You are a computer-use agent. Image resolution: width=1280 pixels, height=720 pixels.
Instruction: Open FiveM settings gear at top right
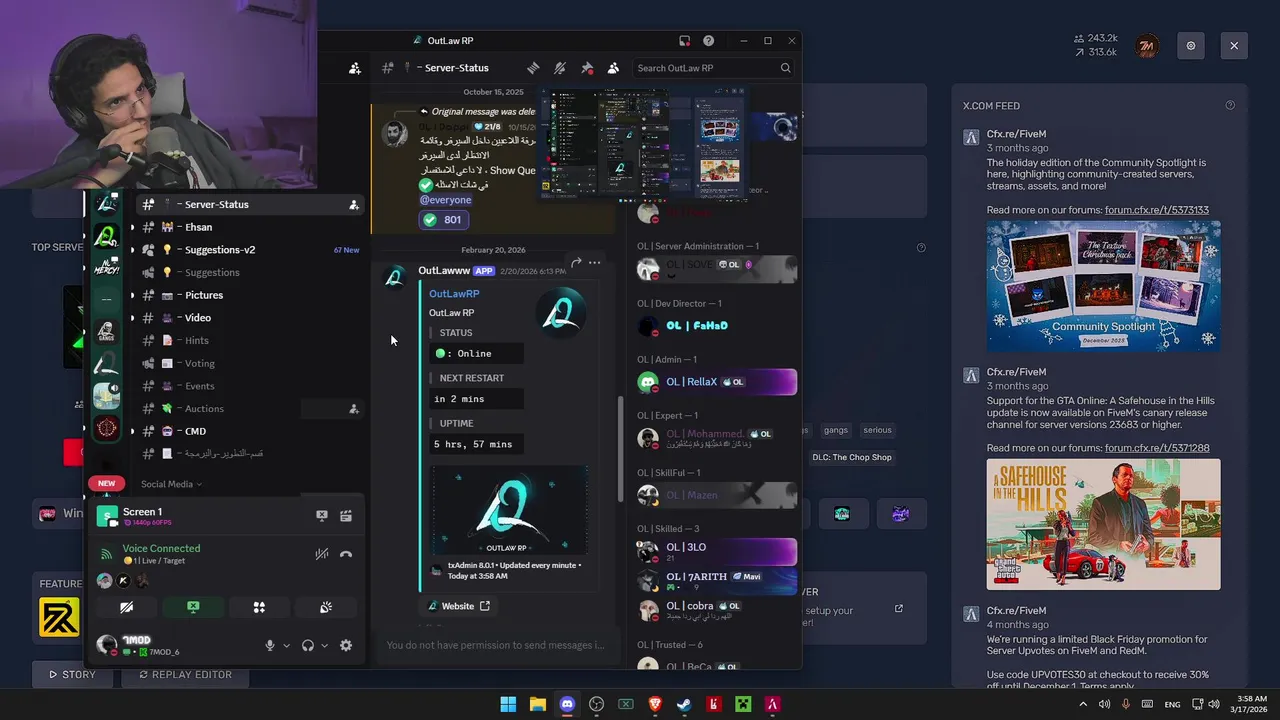click(x=1191, y=46)
